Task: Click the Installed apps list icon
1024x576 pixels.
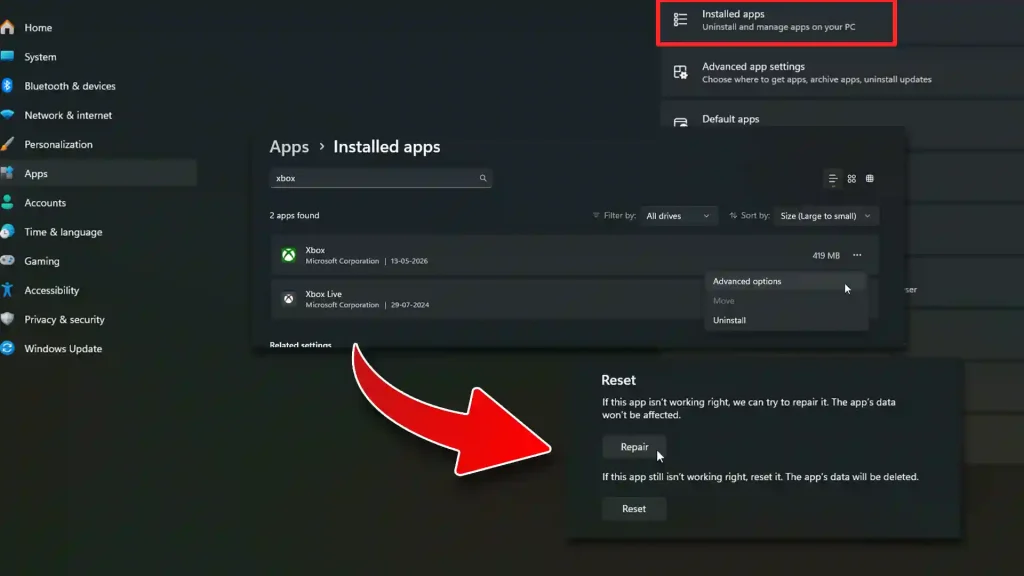Action: 680,20
